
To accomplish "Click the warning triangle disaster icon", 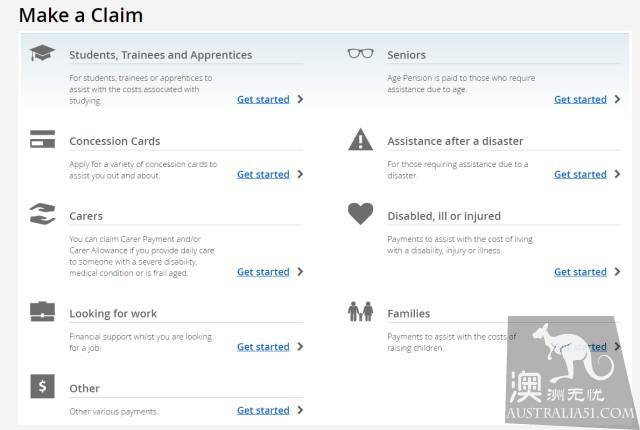I will [x=360, y=140].
